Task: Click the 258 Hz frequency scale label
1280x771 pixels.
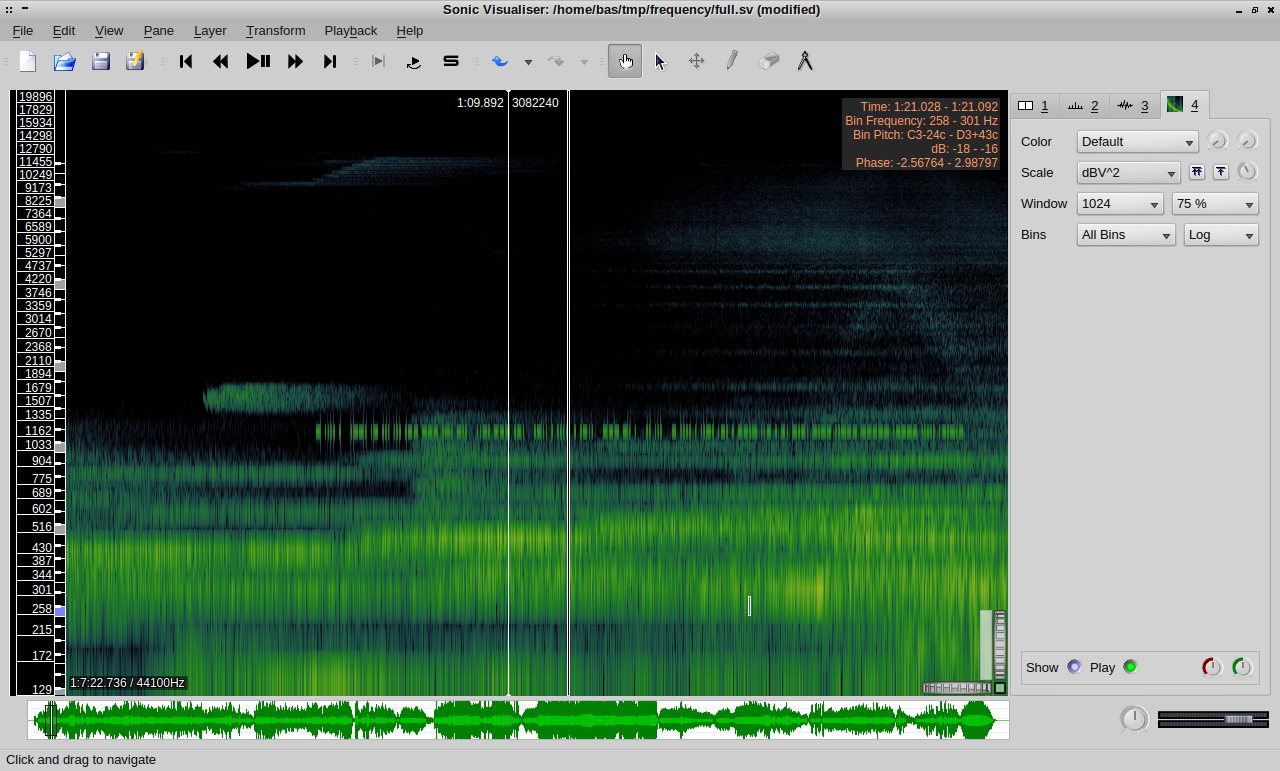Action: (42, 609)
